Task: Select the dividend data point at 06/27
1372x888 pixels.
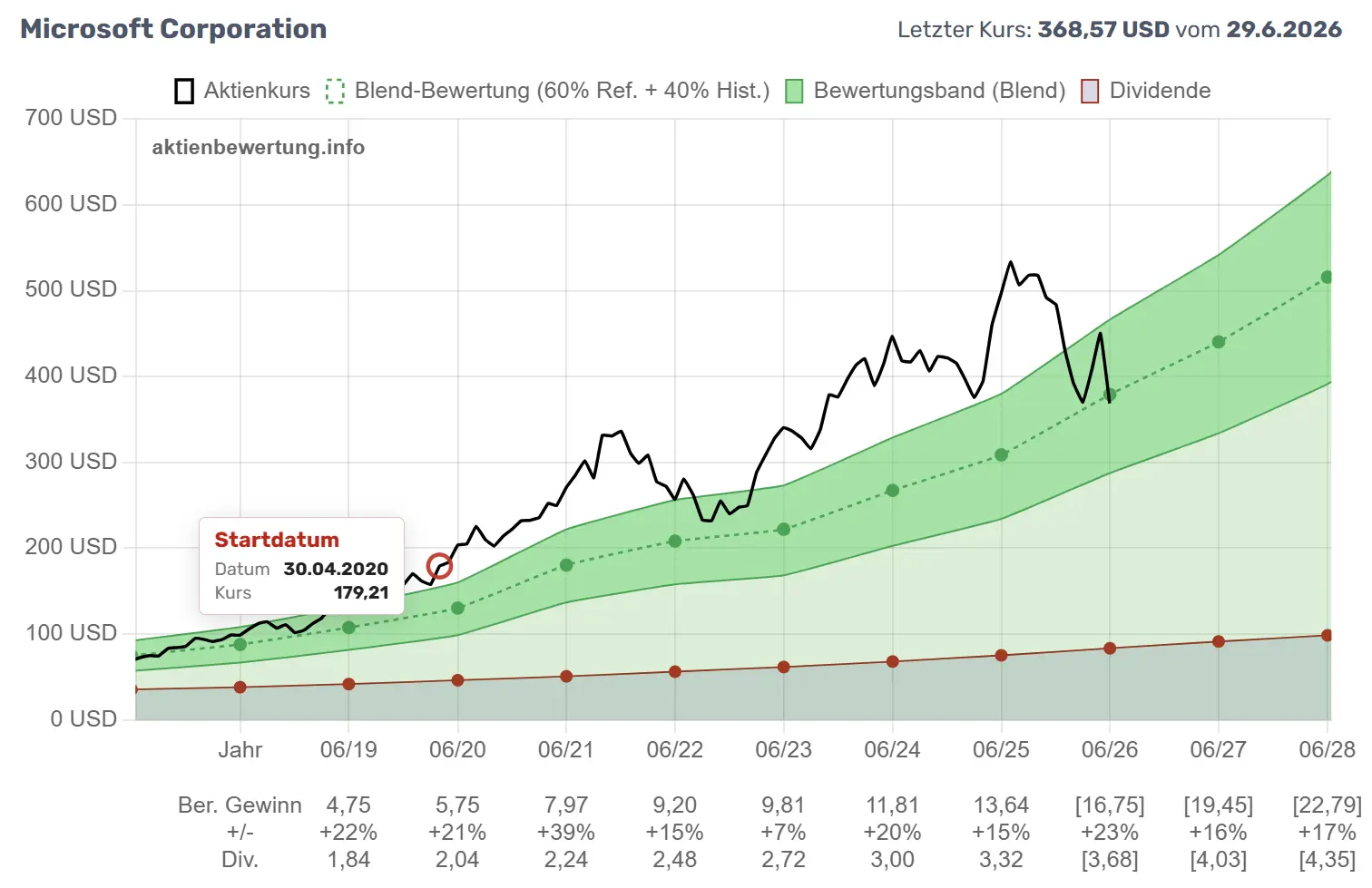Action: pos(1219,641)
